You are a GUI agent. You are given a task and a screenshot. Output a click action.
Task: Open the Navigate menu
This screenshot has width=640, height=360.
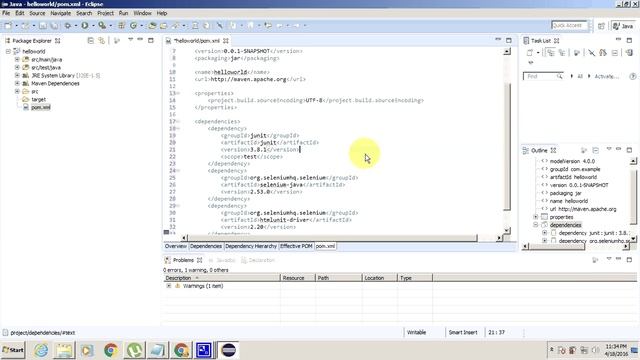[x=60, y=13]
